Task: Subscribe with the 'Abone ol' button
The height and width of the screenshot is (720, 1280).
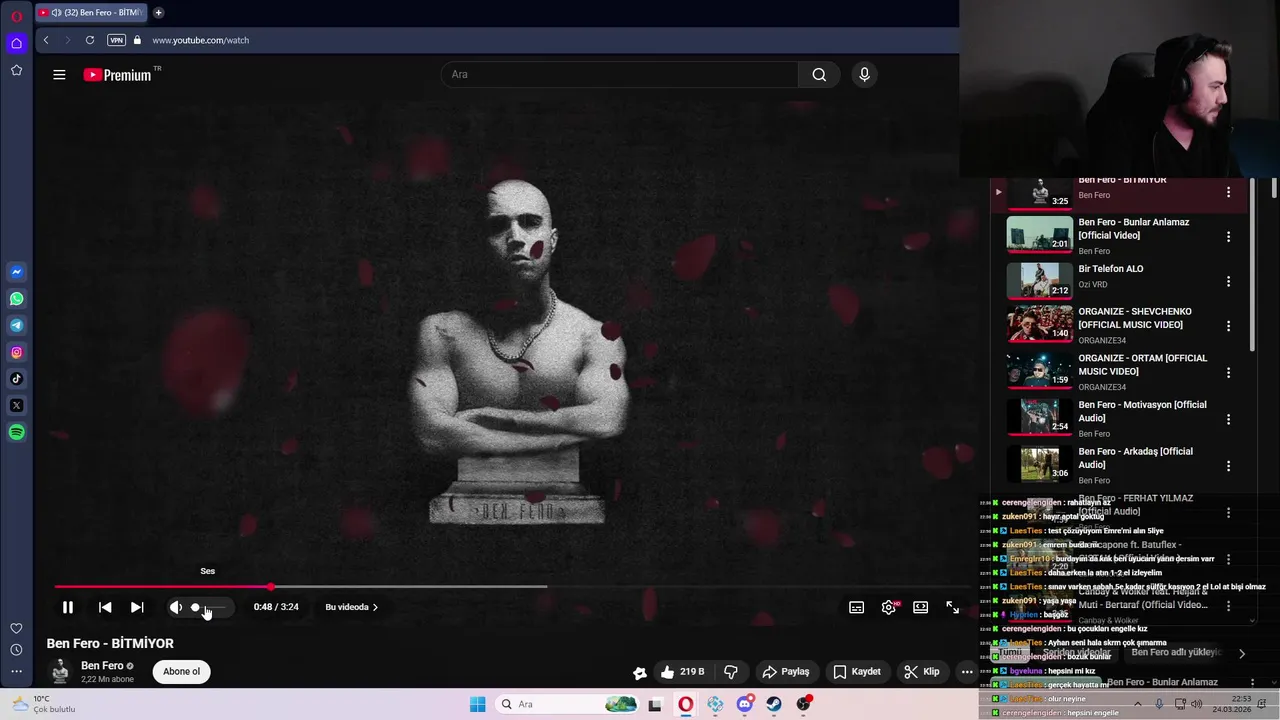Action: pyautogui.click(x=181, y=671)
